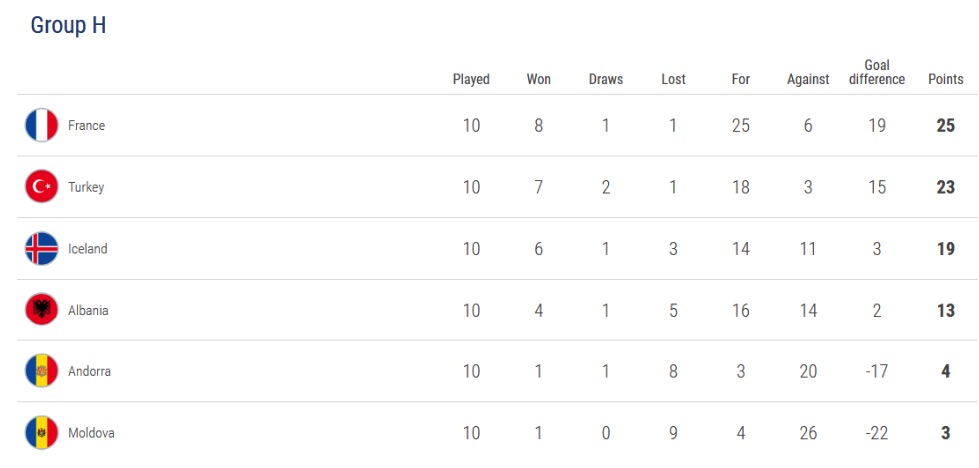The image size is (979, 468).
Task: Open the France team link
Action: point(86,126)
